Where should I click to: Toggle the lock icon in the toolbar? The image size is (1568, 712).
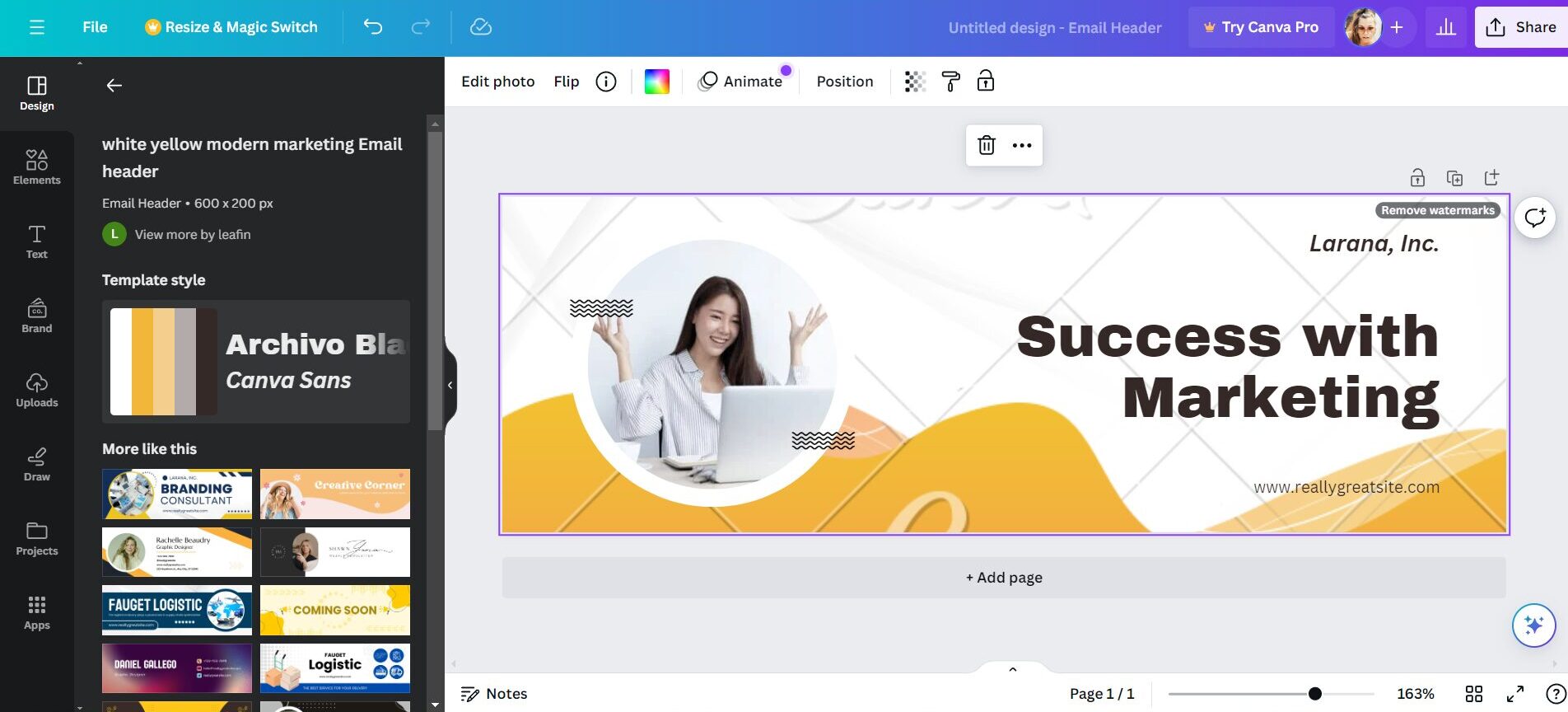(986, 82)
